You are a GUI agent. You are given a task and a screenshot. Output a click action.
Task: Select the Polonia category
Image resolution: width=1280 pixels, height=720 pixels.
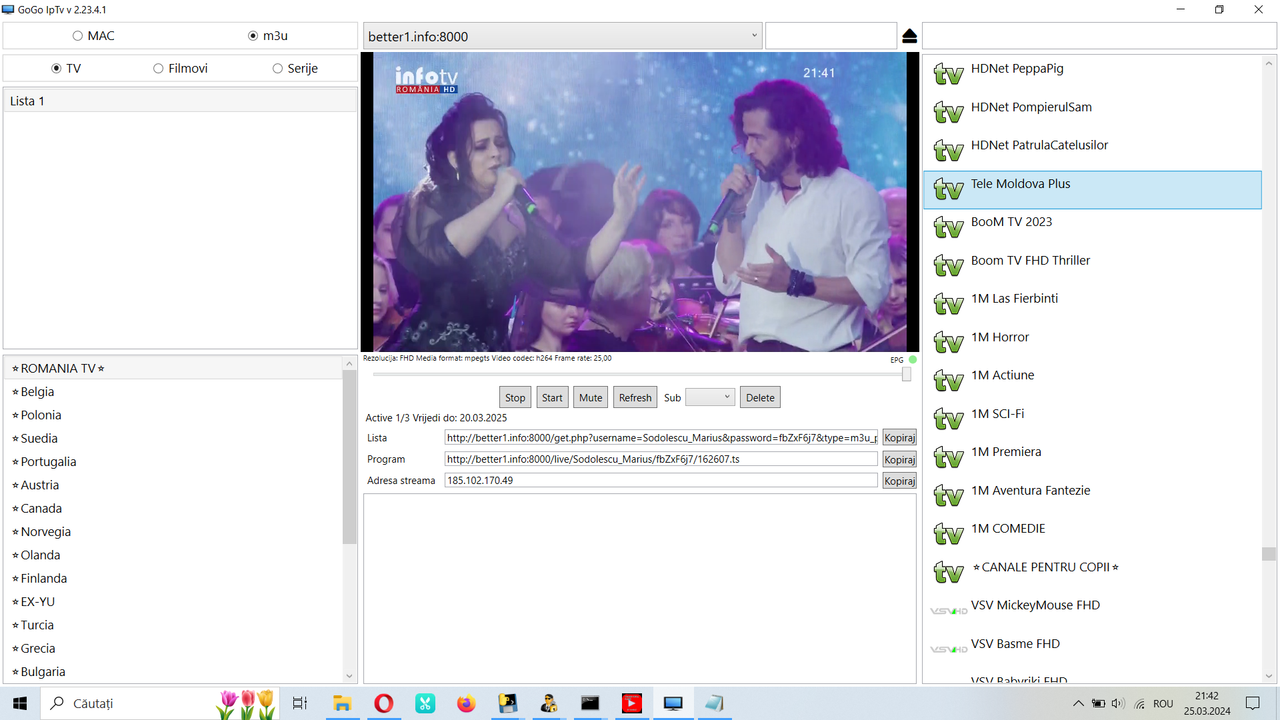tap(172, 415)
